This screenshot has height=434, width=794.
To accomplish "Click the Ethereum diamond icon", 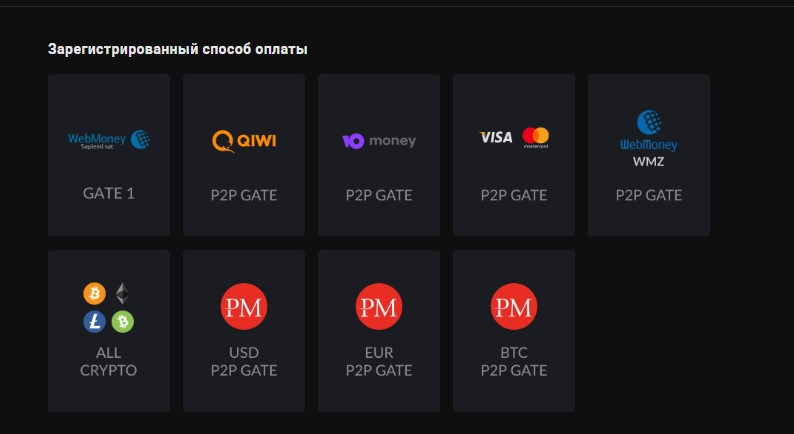I will [123, 294].
